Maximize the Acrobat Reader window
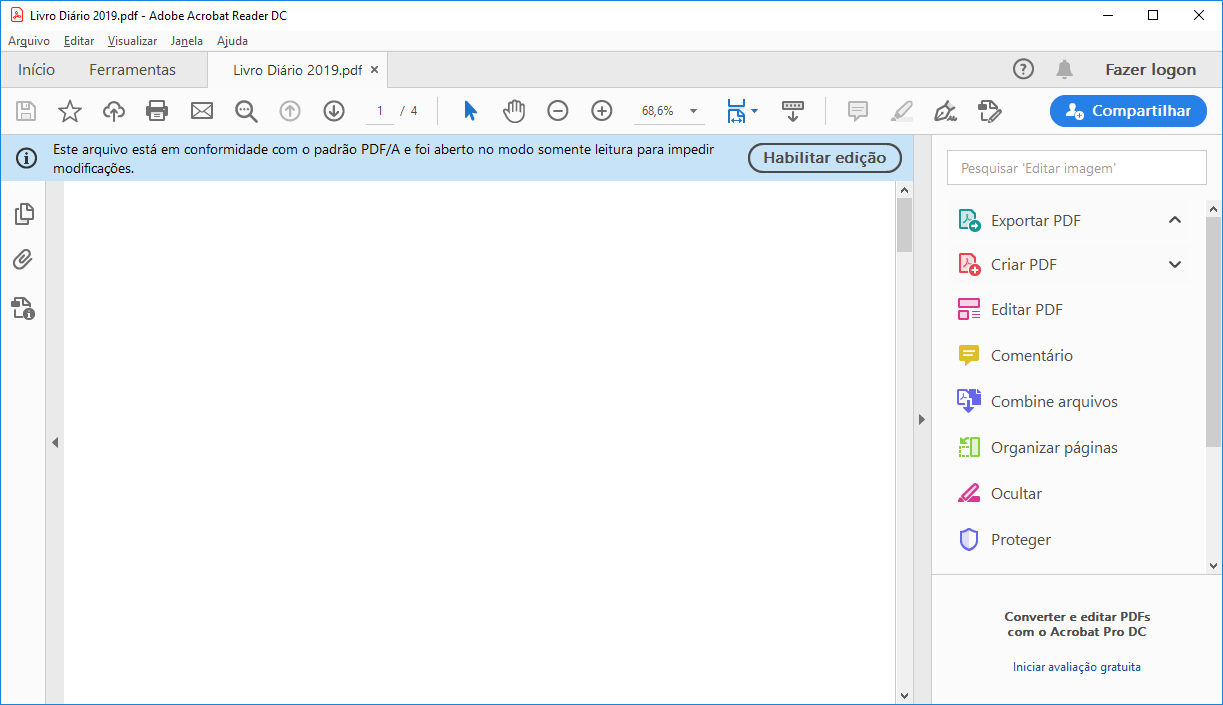This screenshot has height=705, width=1223. coord(1153,15)
